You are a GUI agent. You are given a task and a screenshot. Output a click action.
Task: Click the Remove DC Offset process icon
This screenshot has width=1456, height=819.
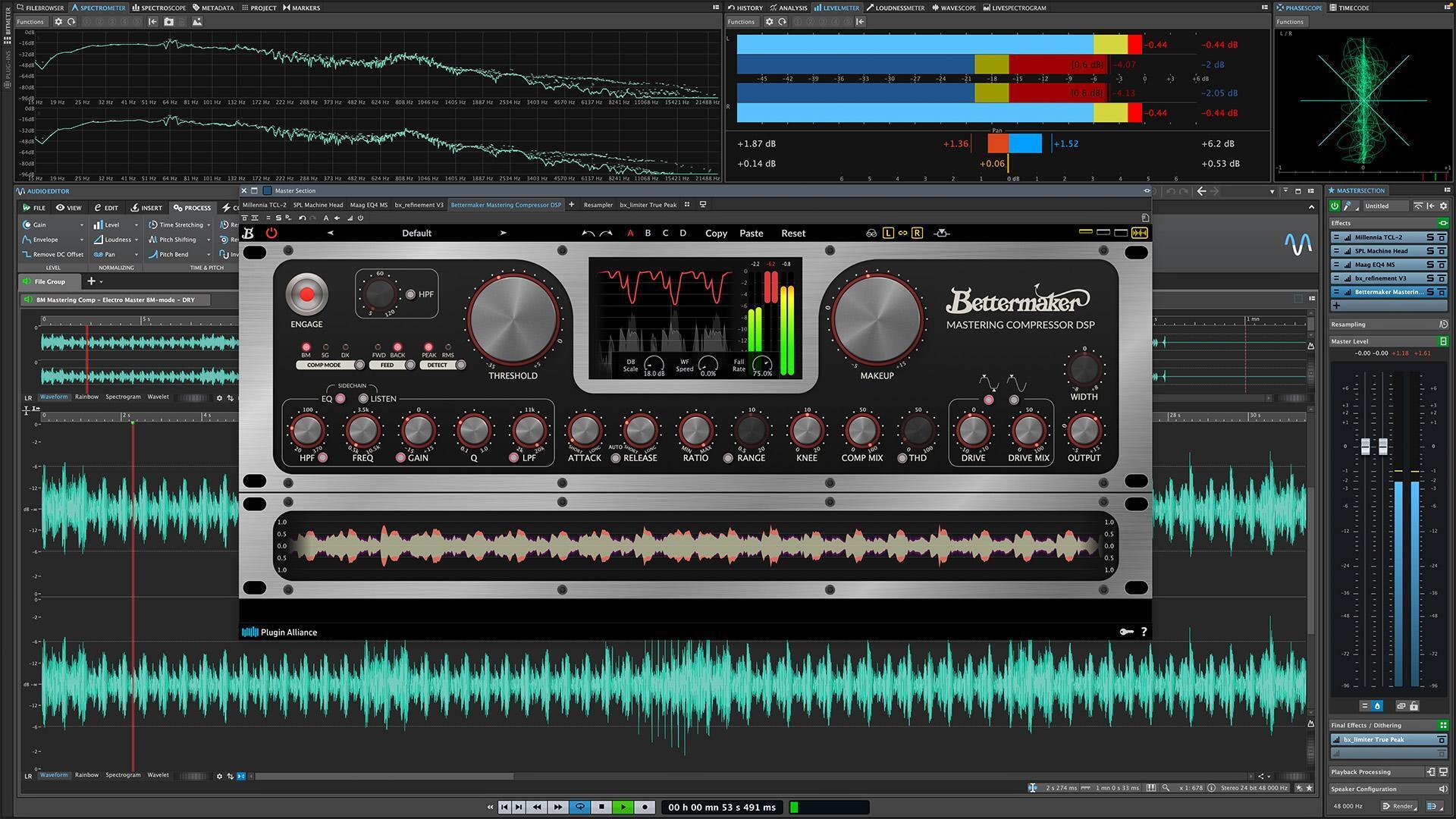(x=27, y=254)
